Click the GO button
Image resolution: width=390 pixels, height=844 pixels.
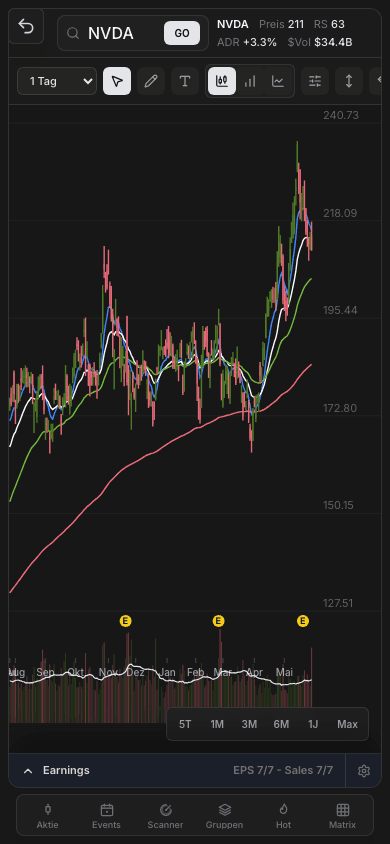click(x=182, y=33)
